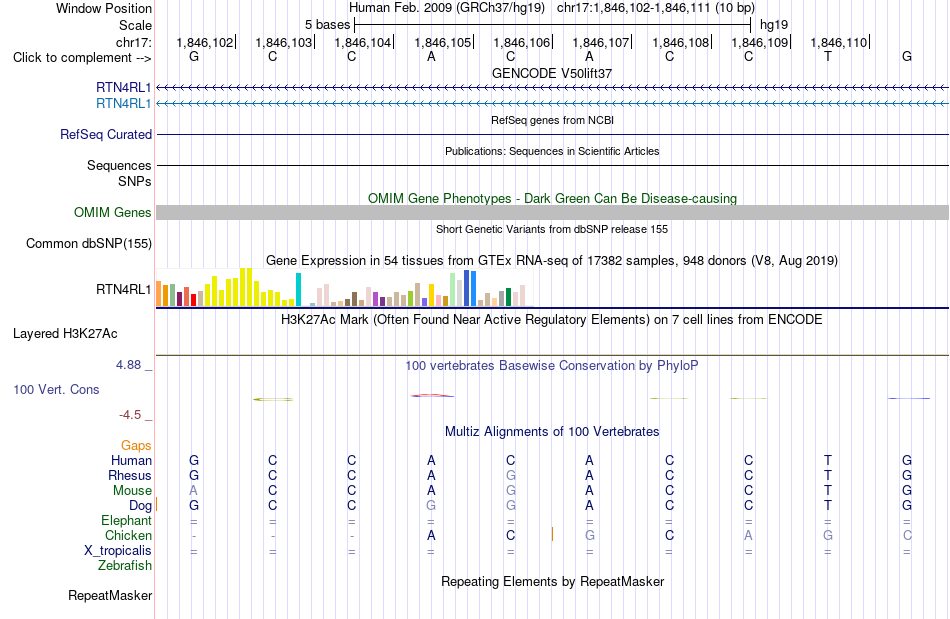Select the Human alignment row label
Image resolution: width=950 pixels, height=619 pixels.
coord(131,460)
